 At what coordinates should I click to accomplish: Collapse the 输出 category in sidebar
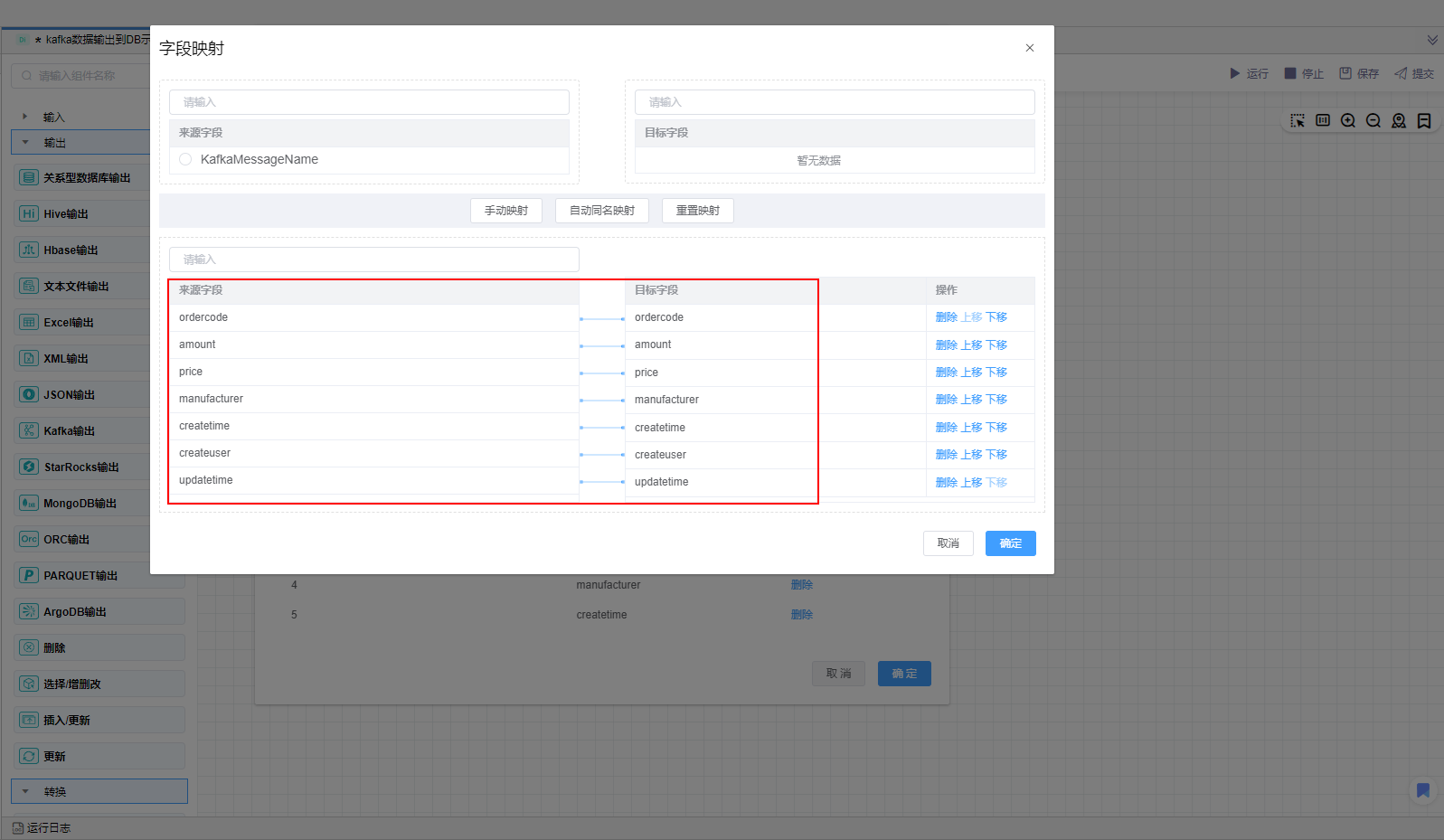click(25, 143)
